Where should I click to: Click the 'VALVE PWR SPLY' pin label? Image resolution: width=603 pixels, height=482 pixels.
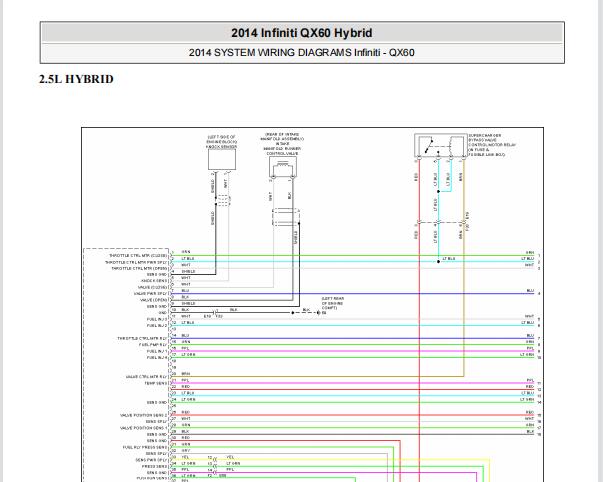[x=151, y=294]
